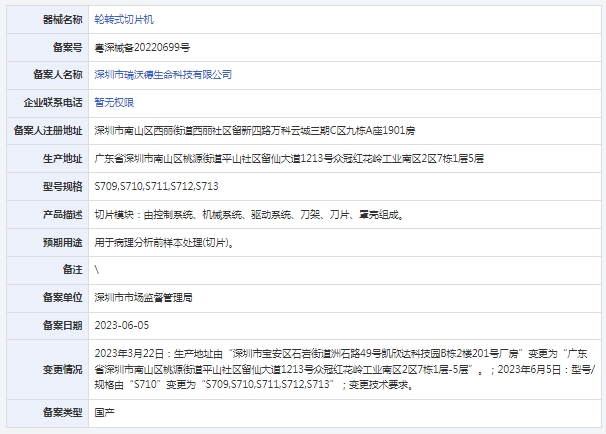The width and height of the screenshot is (606, 434).
Task: Click the 备案人名称 row label
Action: click(x=58, y=75)
